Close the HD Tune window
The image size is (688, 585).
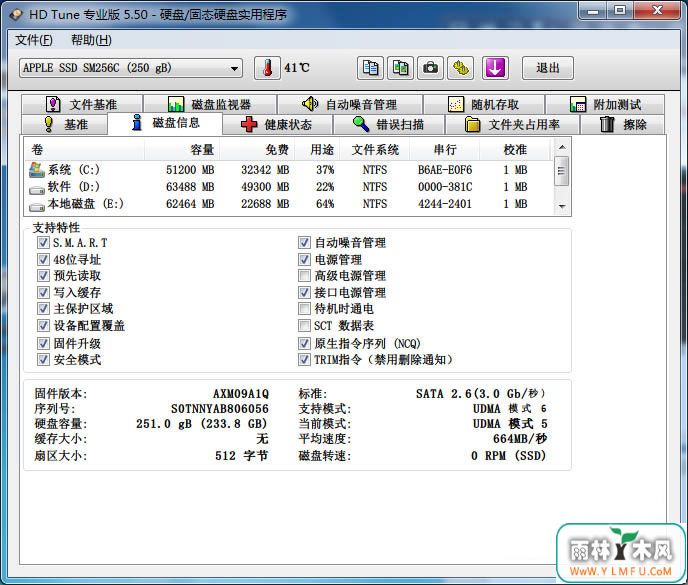click(657, 11)
